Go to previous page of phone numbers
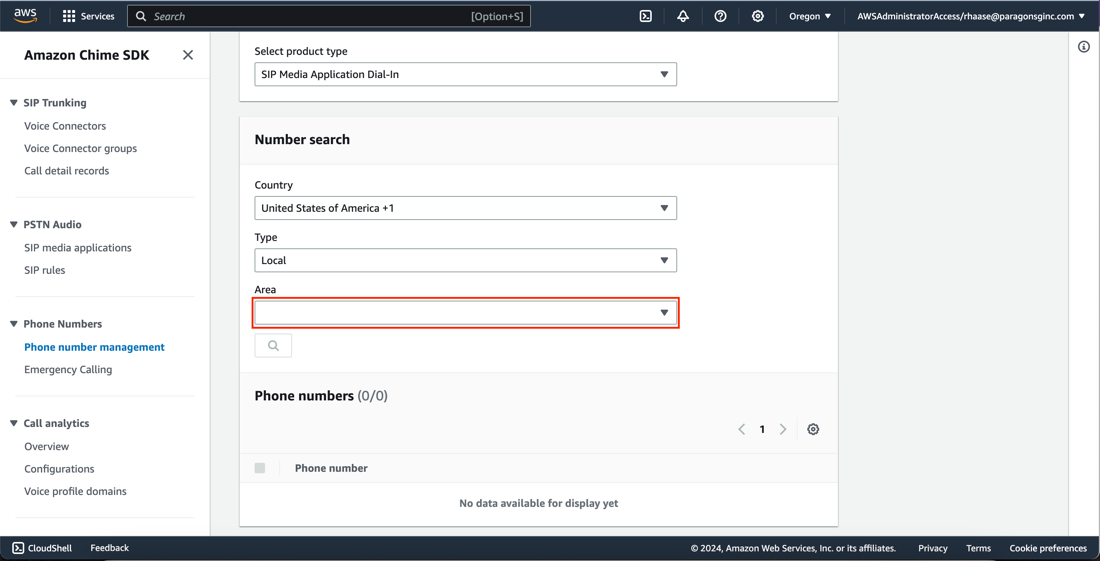Image resolution: width=1100 pixels, height=565 pixels. pos(742,430)
